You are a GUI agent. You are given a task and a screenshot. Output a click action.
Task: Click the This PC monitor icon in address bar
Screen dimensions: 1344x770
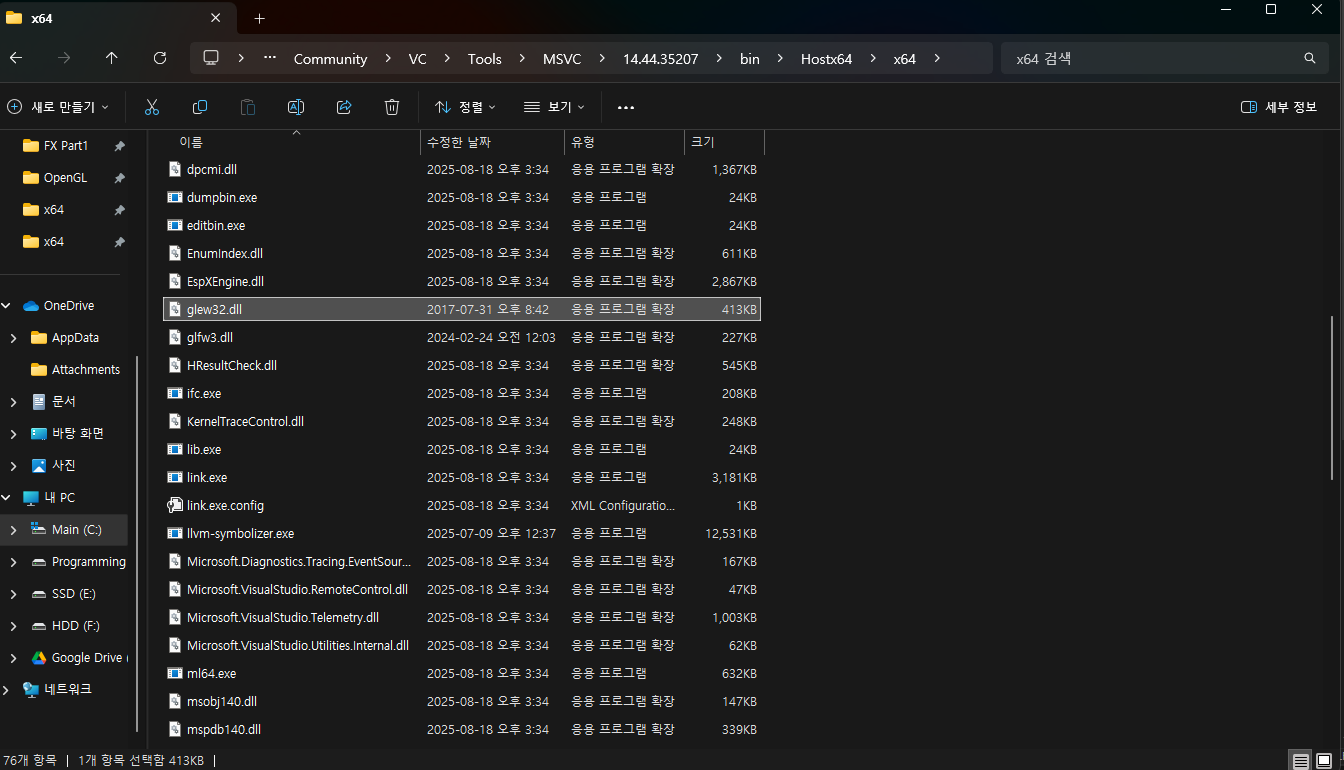pos(211,58)
